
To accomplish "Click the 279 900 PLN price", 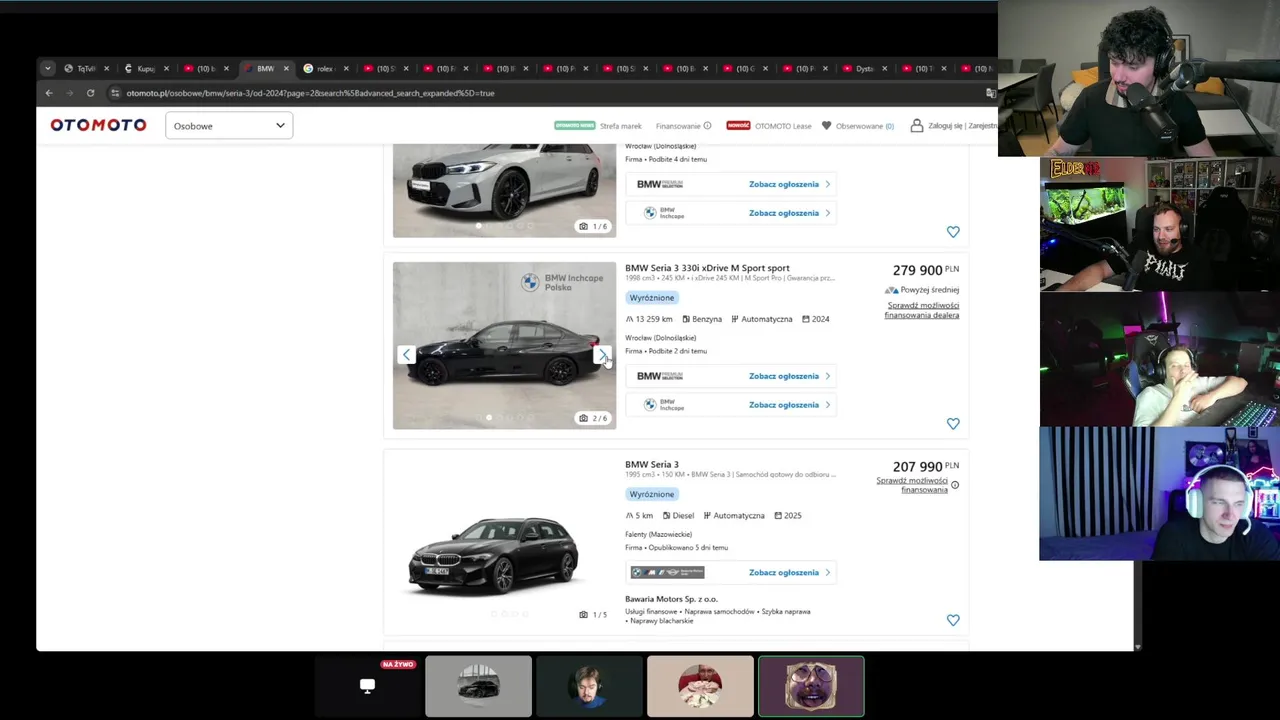I will pyautogui.click(x=925, y=270).
